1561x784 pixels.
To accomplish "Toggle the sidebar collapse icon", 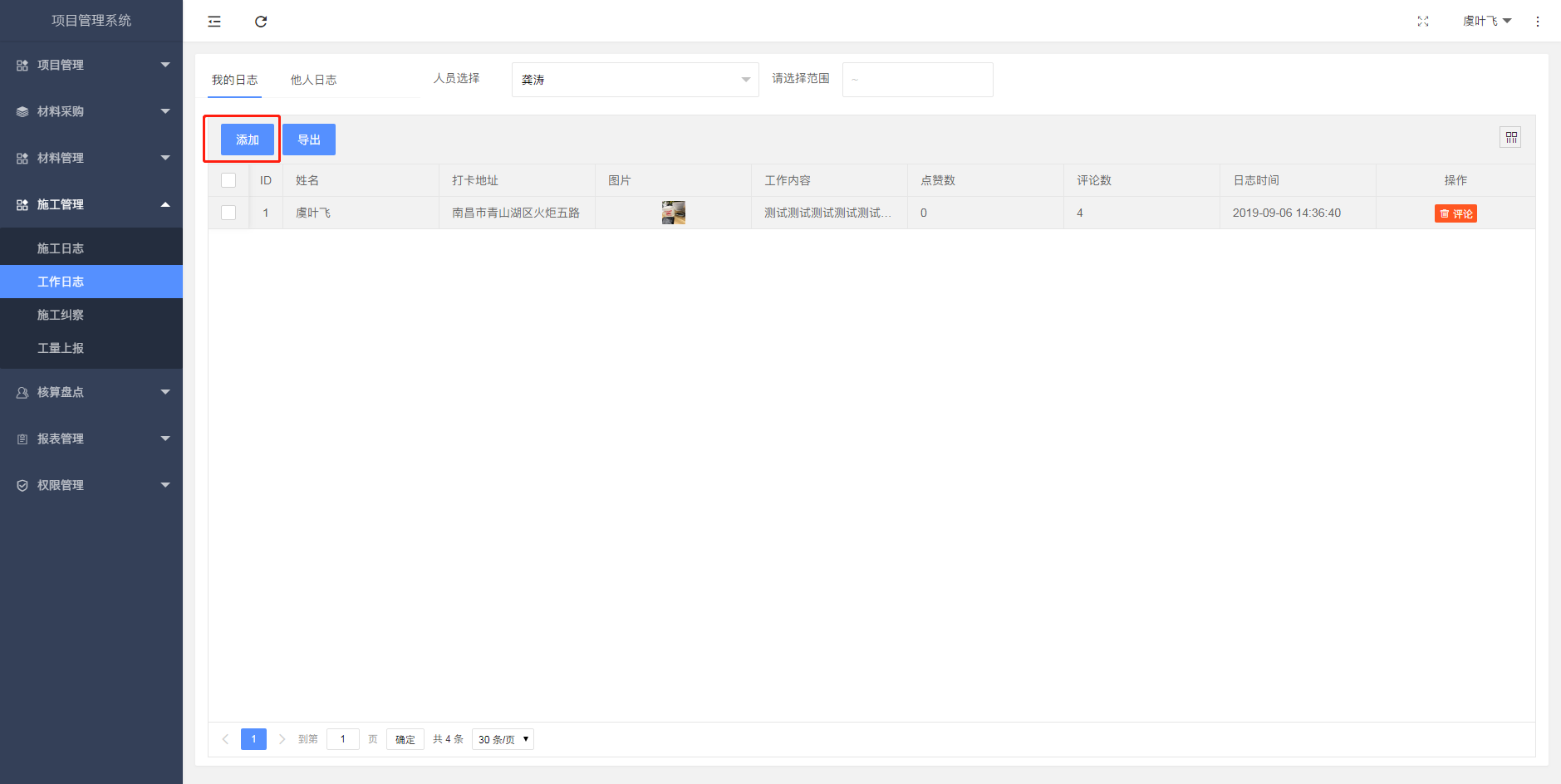I will coord(214,22).
